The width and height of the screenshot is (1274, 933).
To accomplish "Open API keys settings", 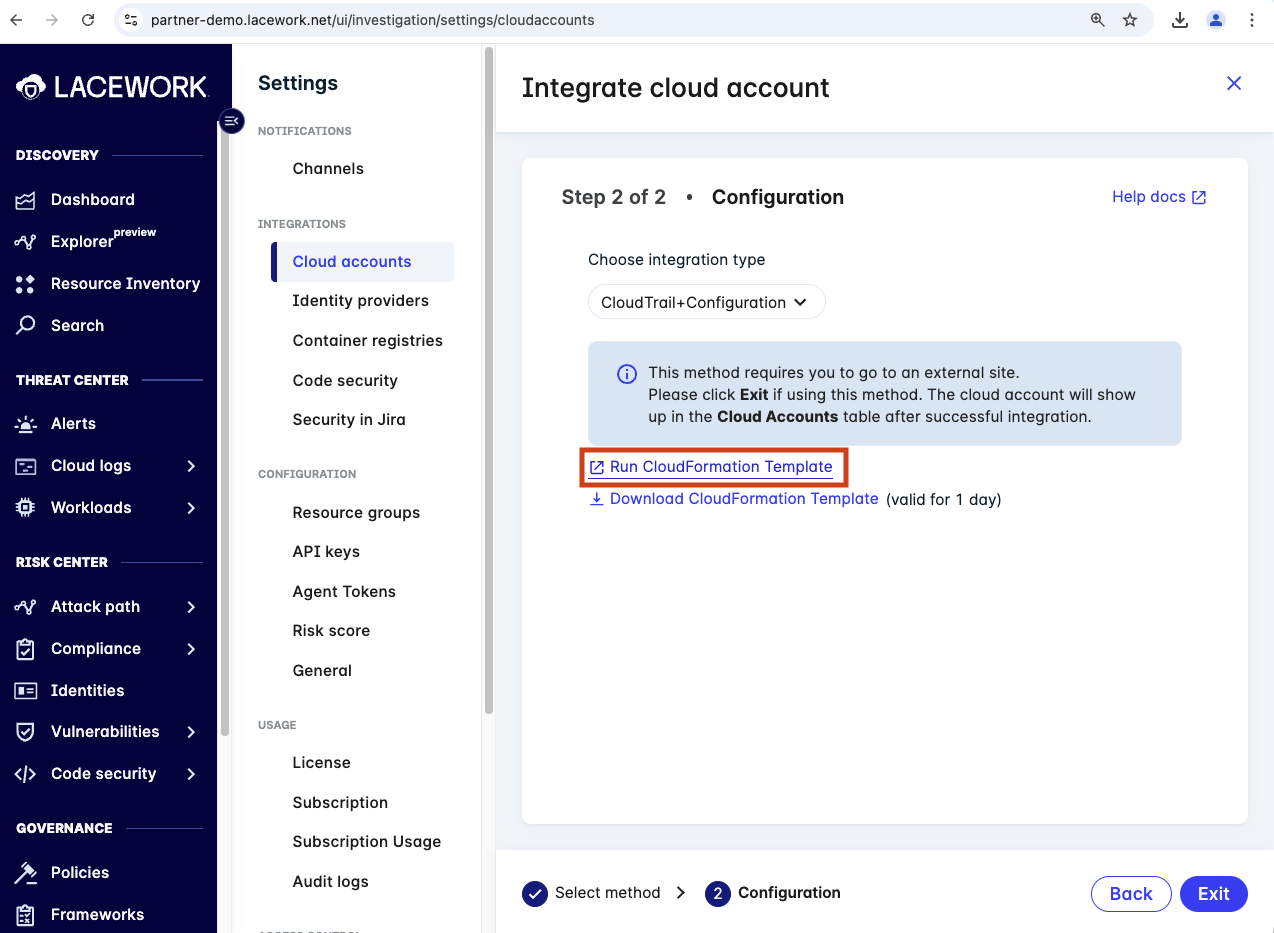I will click(x=326, y=552).
